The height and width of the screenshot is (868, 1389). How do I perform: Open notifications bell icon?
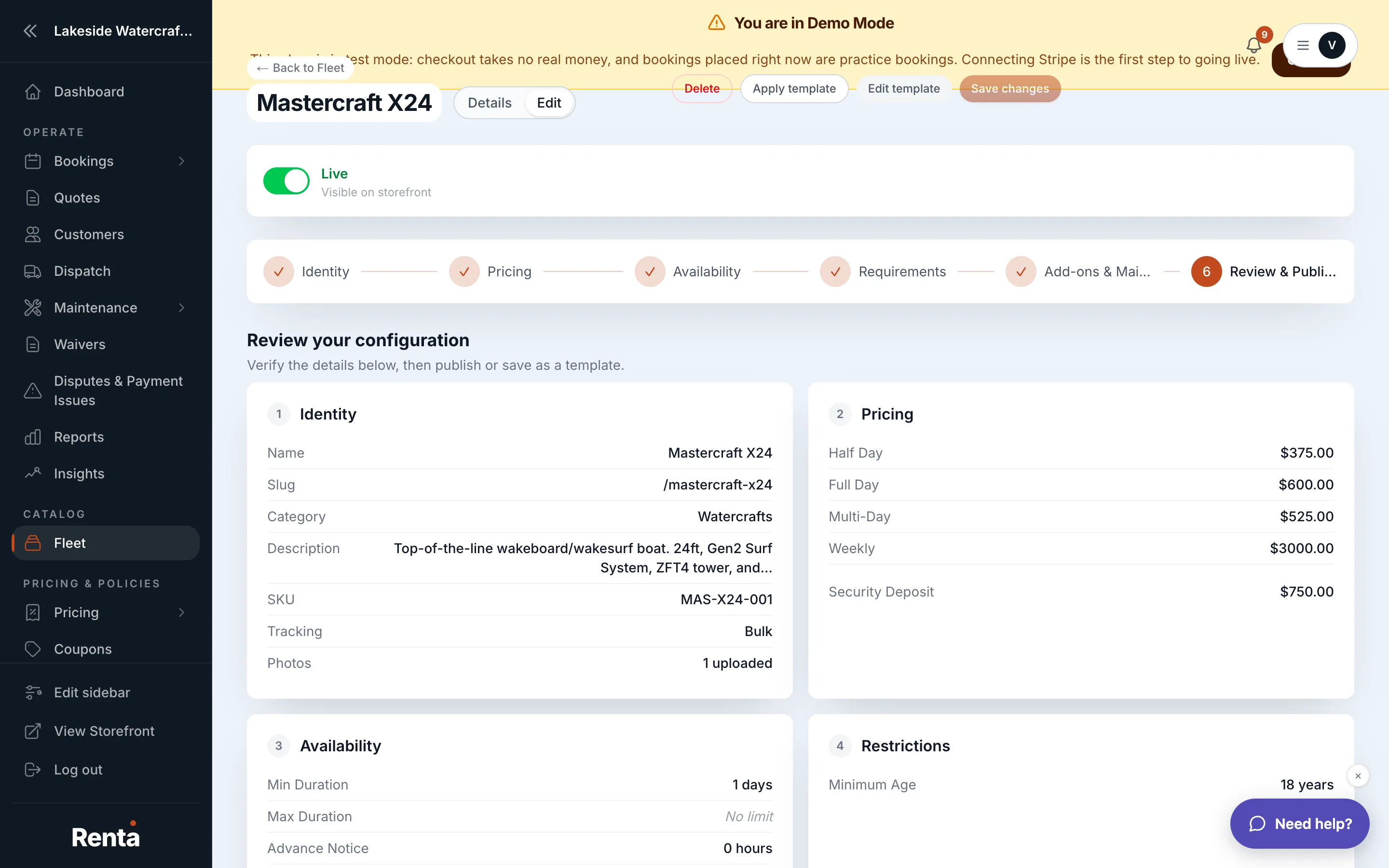tap(1253, 45)
